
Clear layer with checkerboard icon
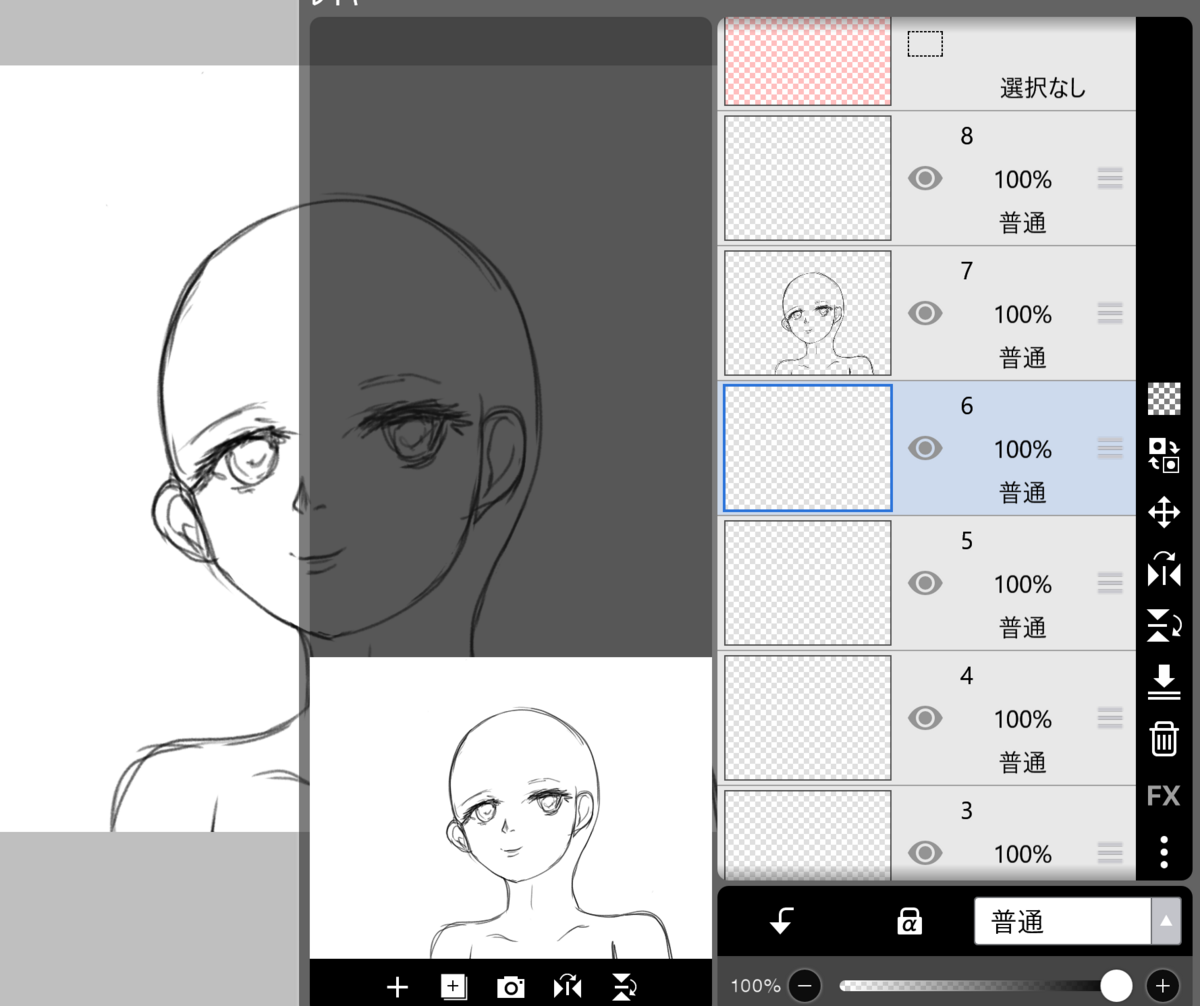[1164, 399]
